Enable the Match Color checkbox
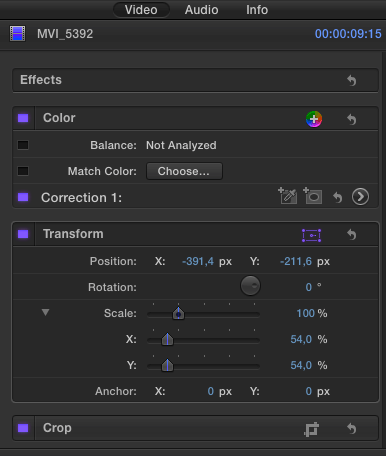The image size is (386, 456). pyautogui.click(x=23, y=171)
